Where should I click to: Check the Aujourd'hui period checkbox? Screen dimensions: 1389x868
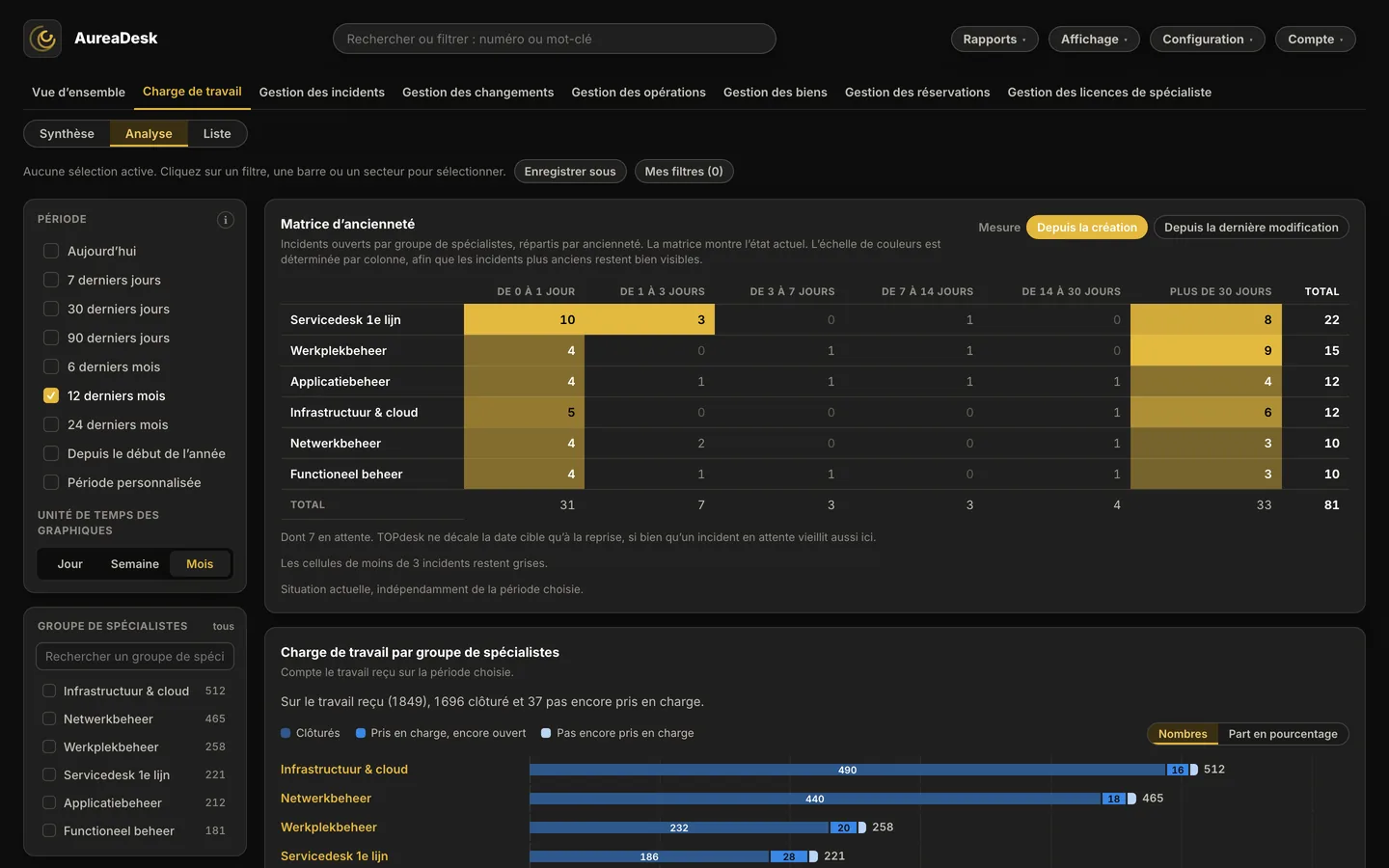51,251
